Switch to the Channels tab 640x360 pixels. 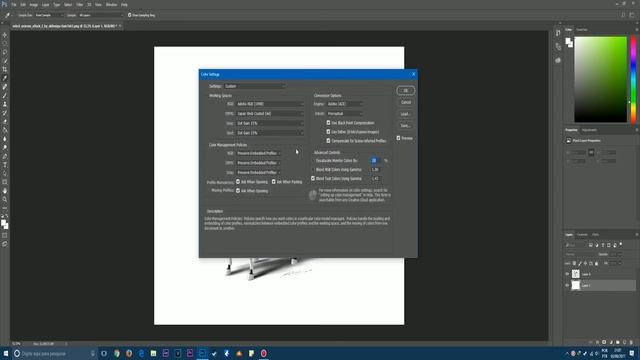(582, 235)
